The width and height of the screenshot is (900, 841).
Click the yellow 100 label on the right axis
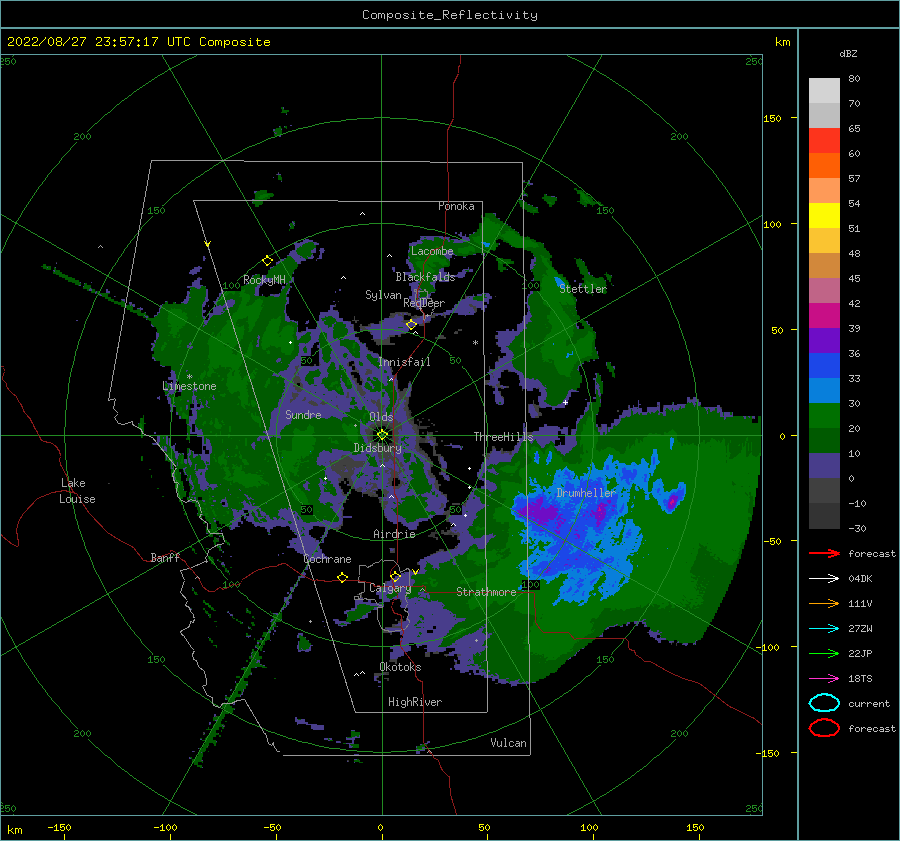(x=772, y=224)
